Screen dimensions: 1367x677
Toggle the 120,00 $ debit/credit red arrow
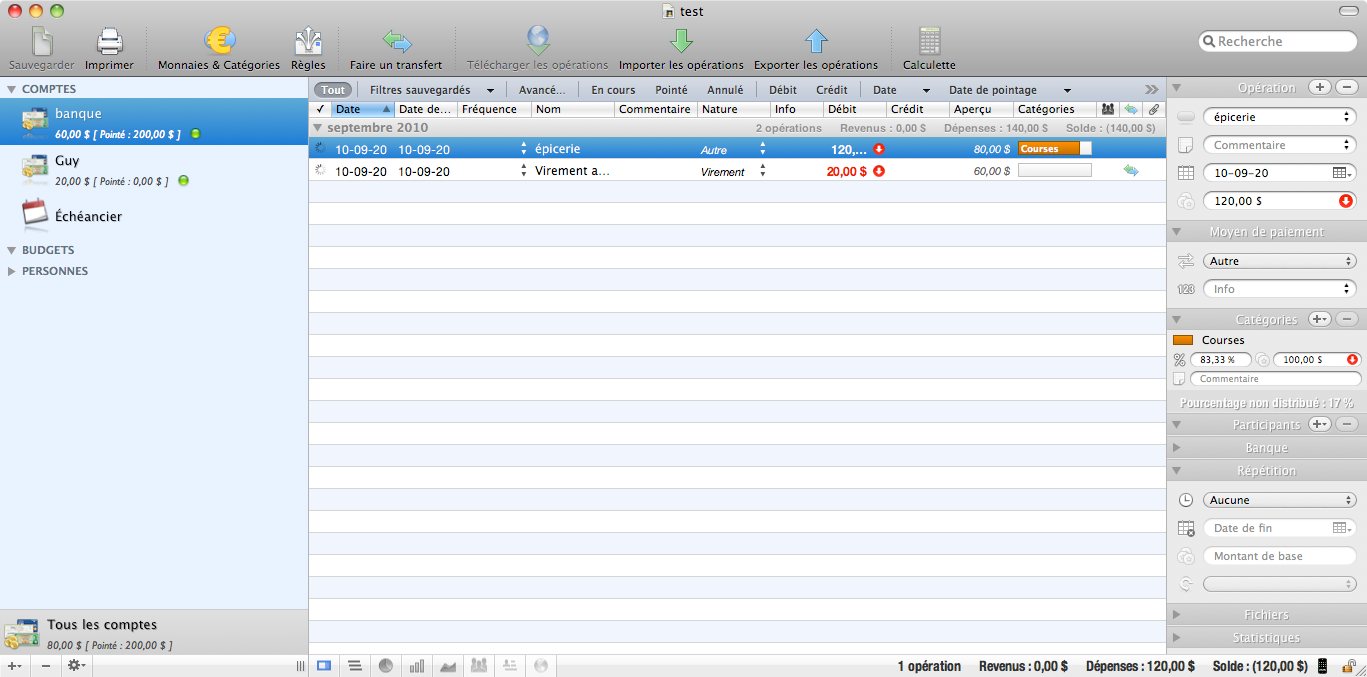pyautogui.click(x=1346, y=201)
